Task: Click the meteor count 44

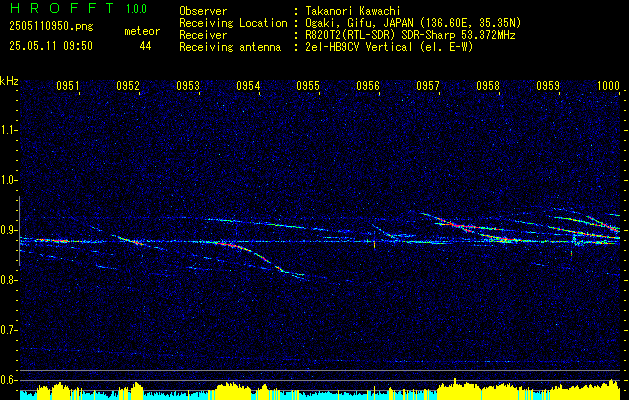Action: pyautogui.click(x=145, y=46)
